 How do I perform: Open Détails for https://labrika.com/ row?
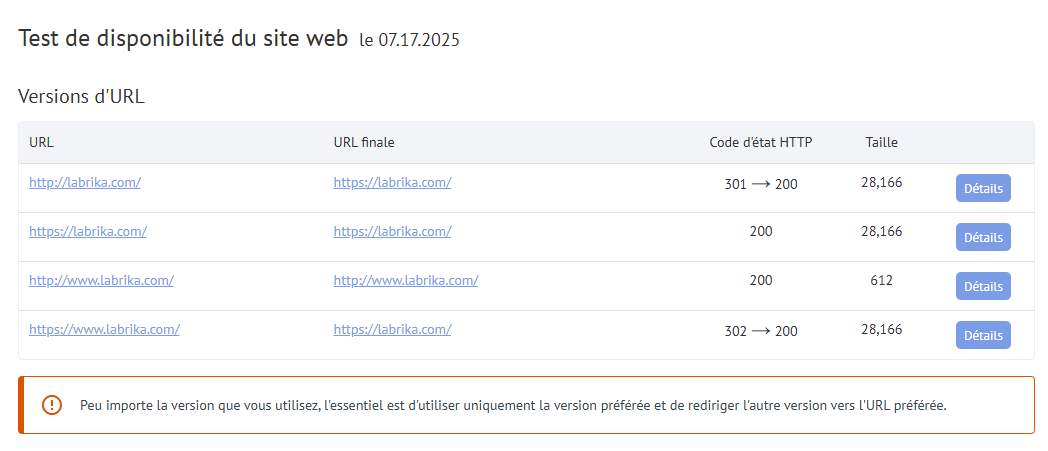(x=983, y=237)
